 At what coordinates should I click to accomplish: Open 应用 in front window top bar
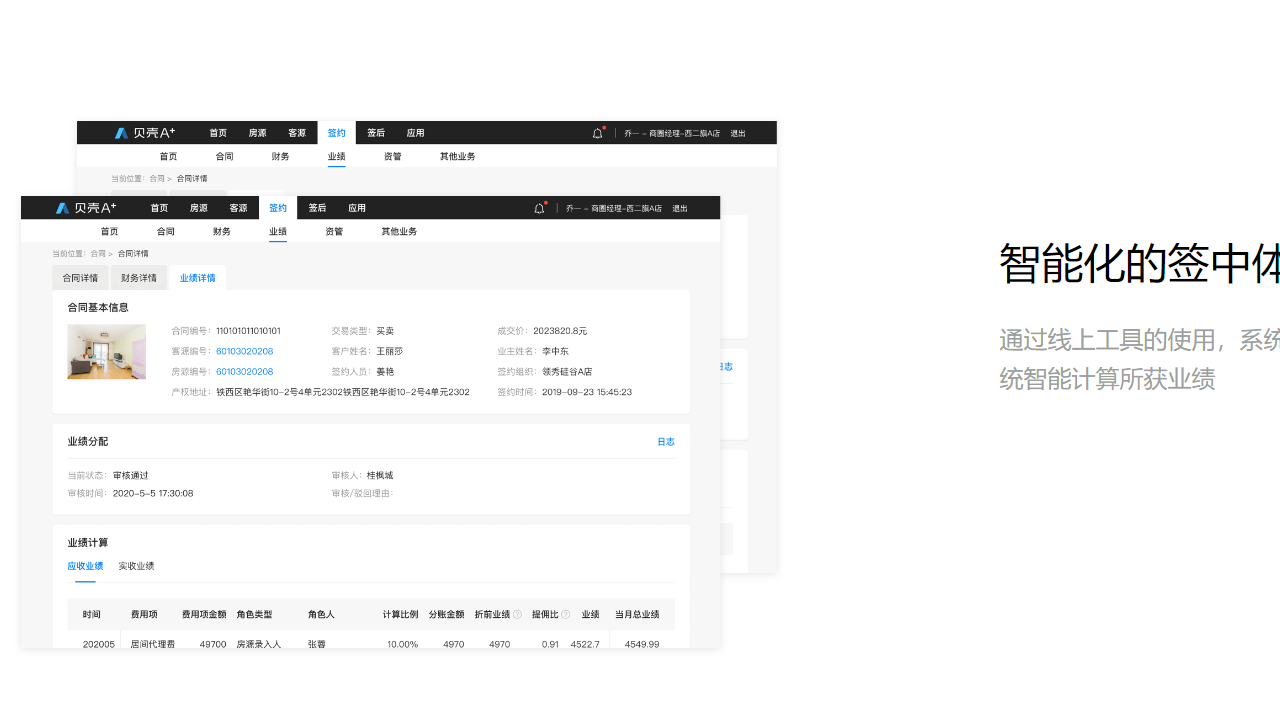point(357,208)
